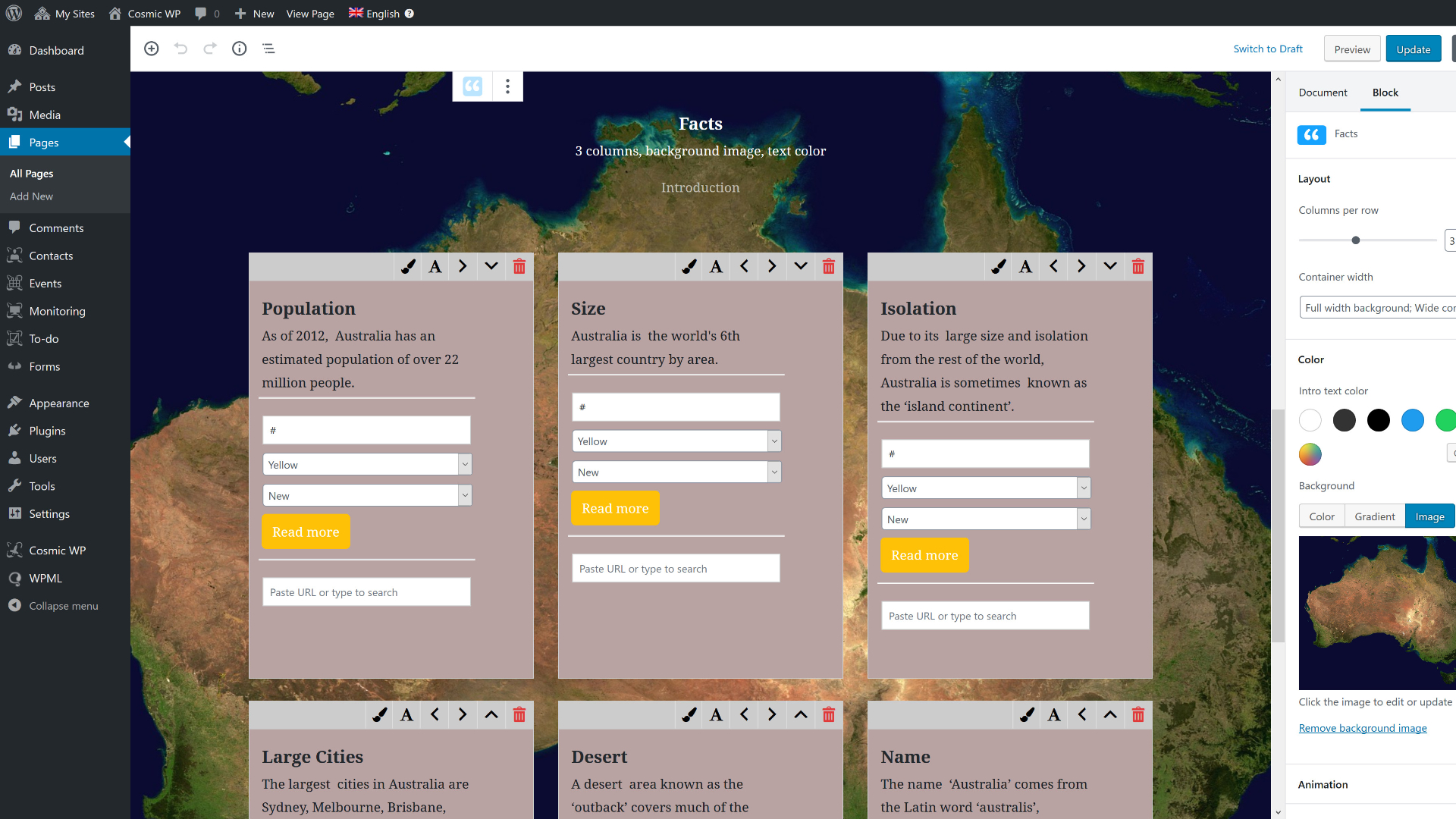Expand the Yellow color dropdown on Population card
1456x819 pixels.
coord(464,464)
